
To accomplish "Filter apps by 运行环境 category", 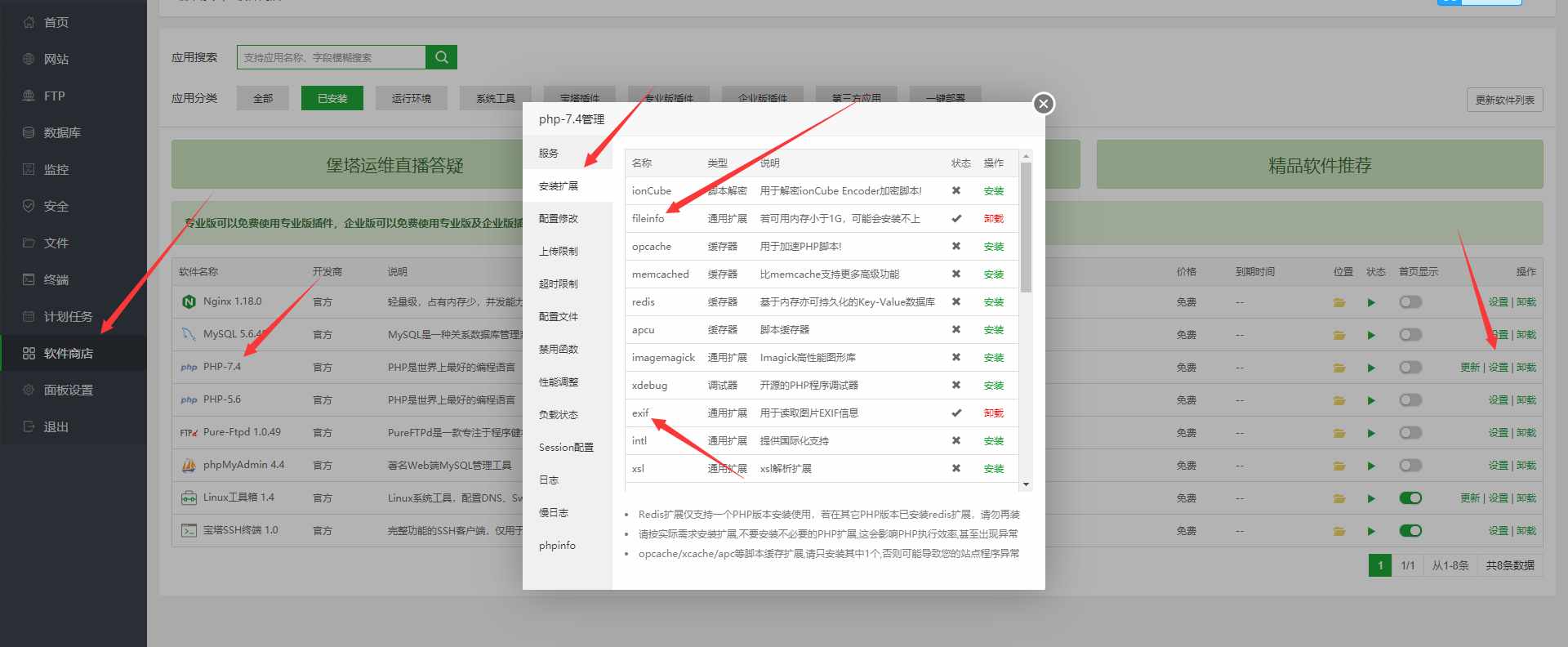I will point(411,98).
